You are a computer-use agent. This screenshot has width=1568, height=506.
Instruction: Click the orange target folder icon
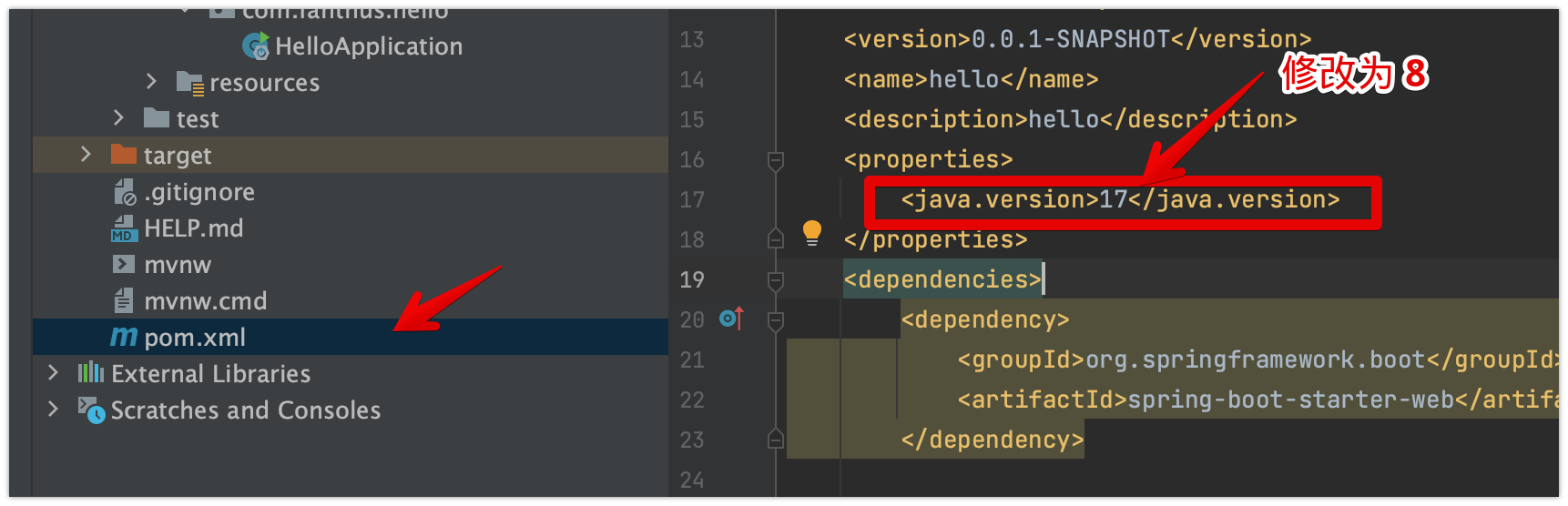[x=124, y=155]
